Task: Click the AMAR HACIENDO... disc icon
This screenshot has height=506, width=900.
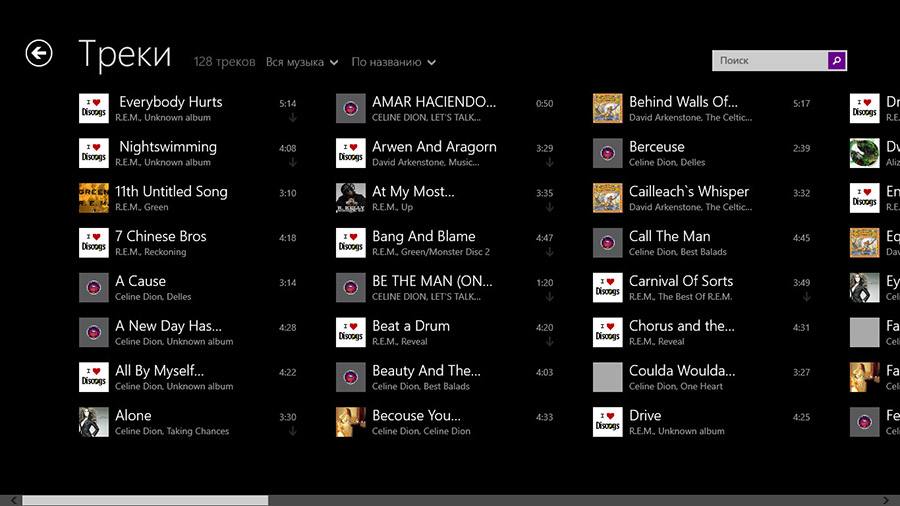Action: [x=351, y=108]
